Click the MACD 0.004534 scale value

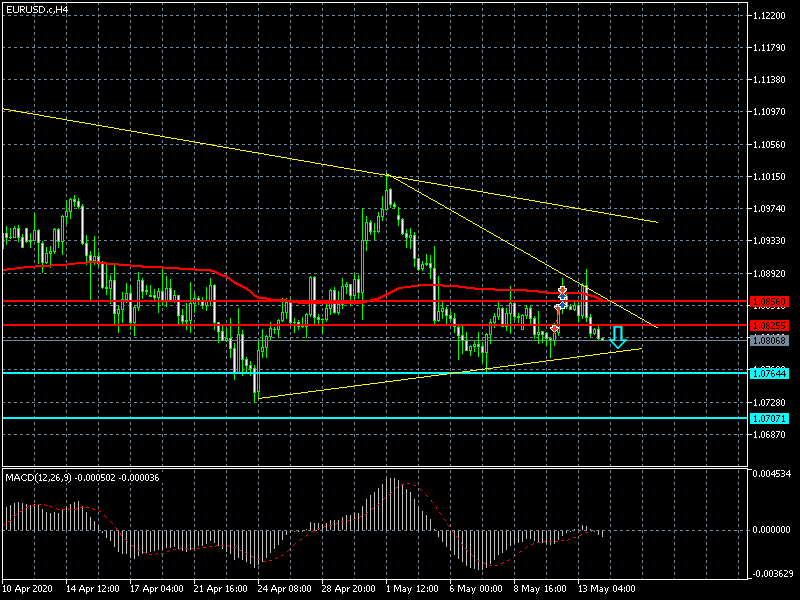[773, 473]
